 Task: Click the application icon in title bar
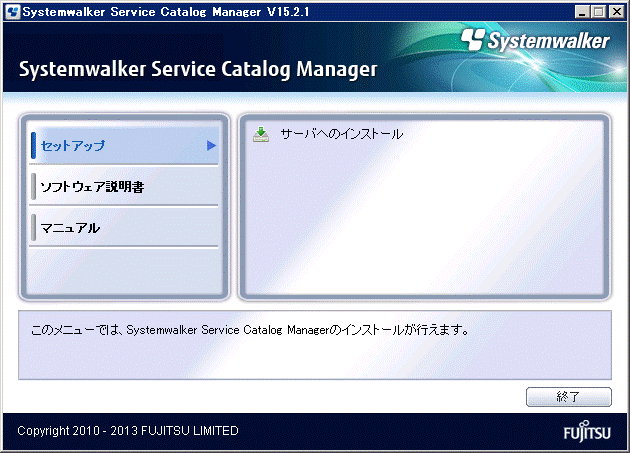click(11, 11)
